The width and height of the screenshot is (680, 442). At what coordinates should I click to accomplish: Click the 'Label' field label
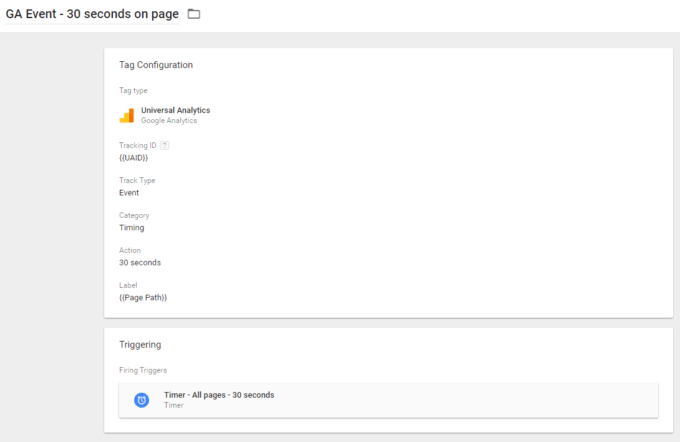pyautogui.click(x=128, y=285)
